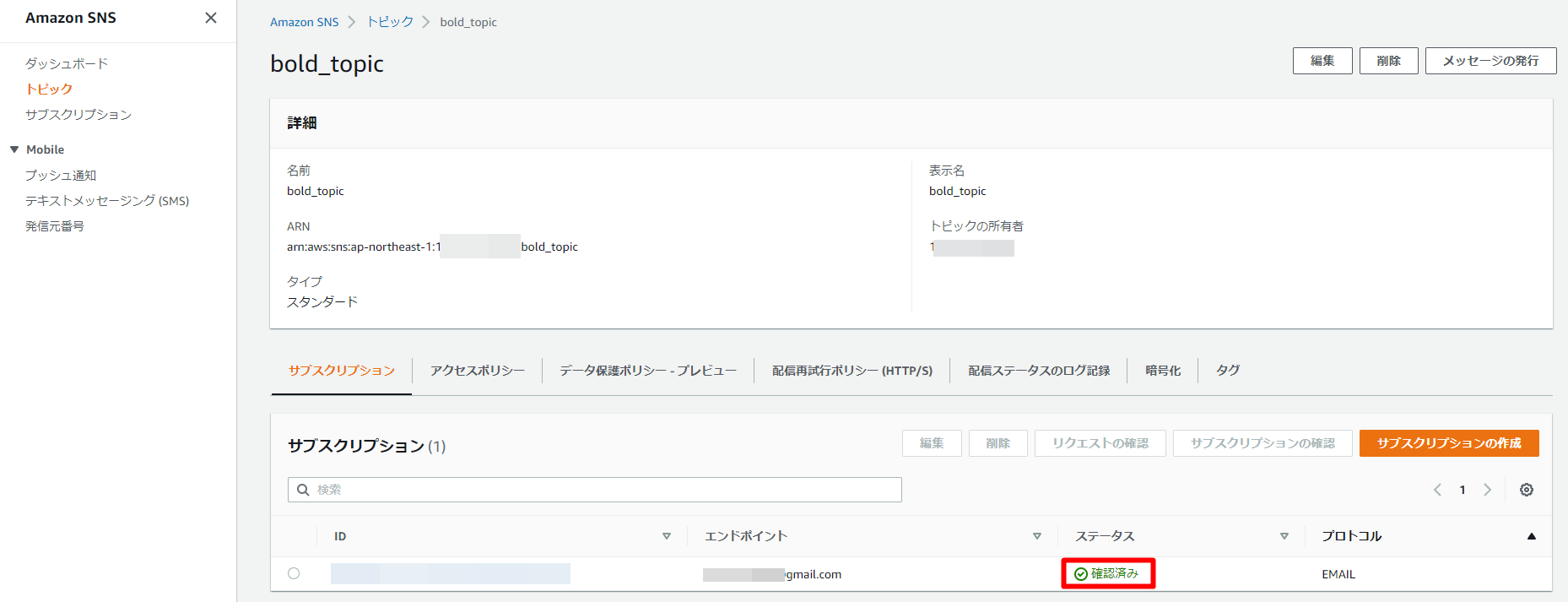Click the topic 削除 button at top
1568x602 pixels.
tap(1389, 61)
